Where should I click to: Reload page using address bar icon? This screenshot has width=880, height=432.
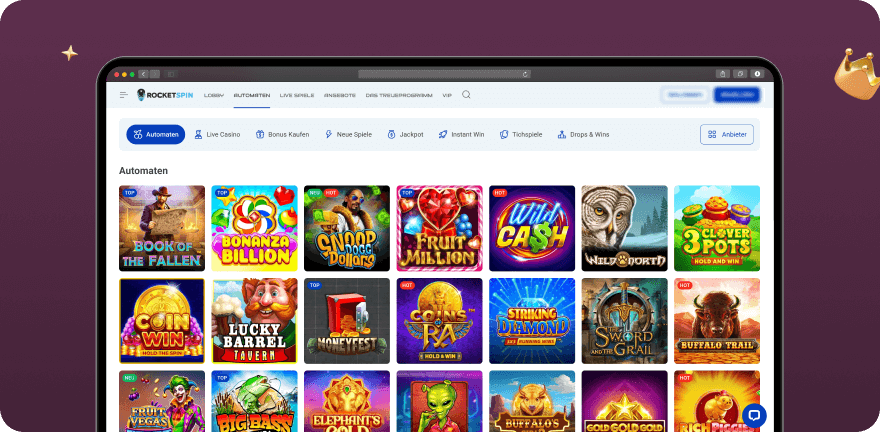[525, 74]
